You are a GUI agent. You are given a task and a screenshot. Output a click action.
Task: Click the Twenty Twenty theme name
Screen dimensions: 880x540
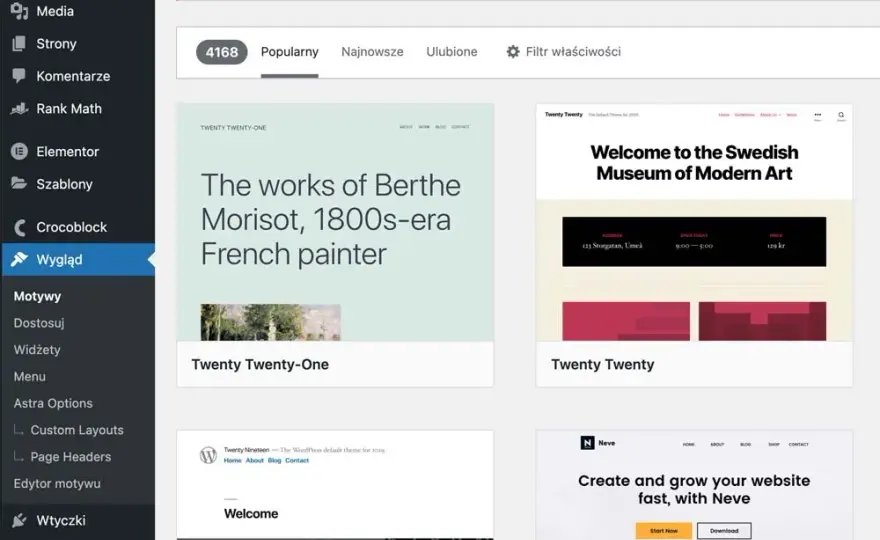(603, 364)
